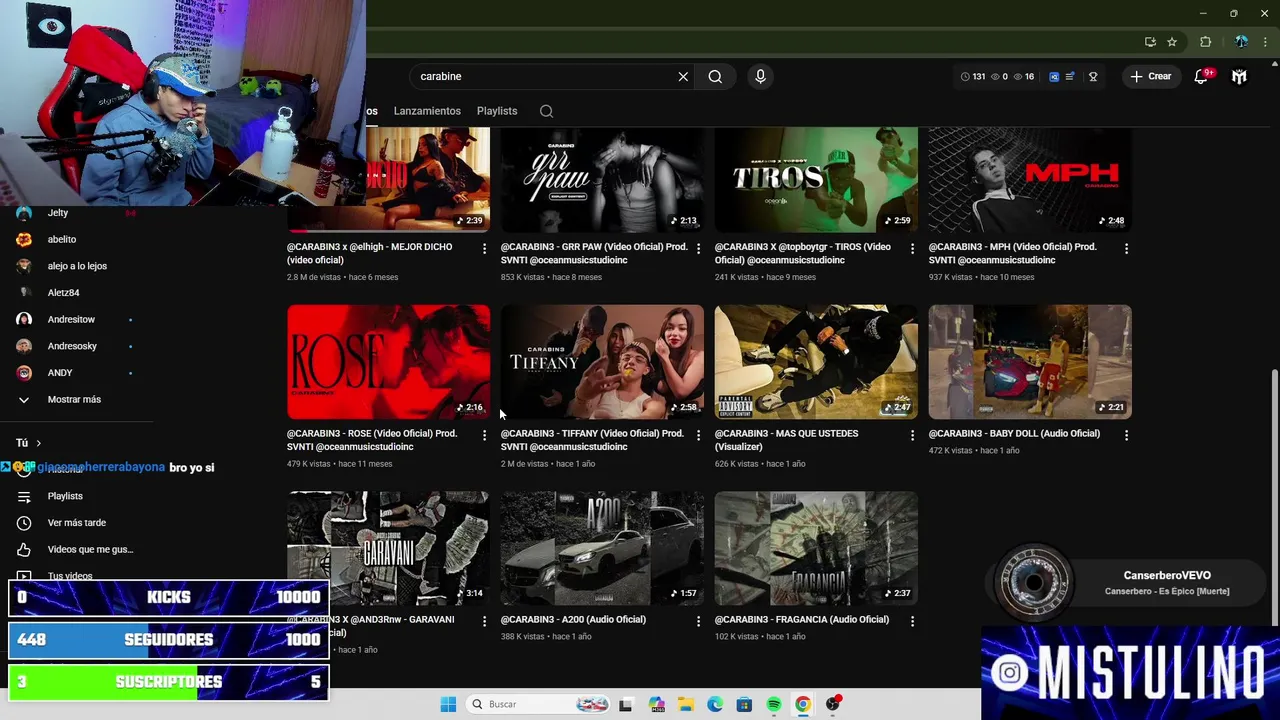Open options menu for GARAVANI video
This screenshot has width=1280, height=720.
pos(484,621)
